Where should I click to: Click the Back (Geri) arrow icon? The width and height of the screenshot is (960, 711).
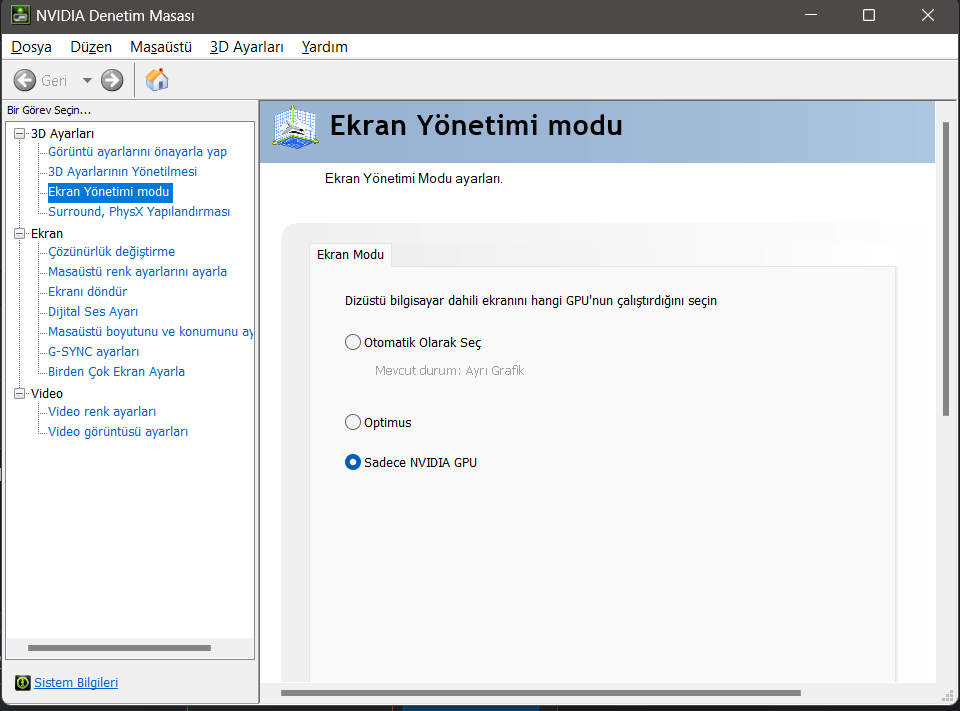[25, 80]
